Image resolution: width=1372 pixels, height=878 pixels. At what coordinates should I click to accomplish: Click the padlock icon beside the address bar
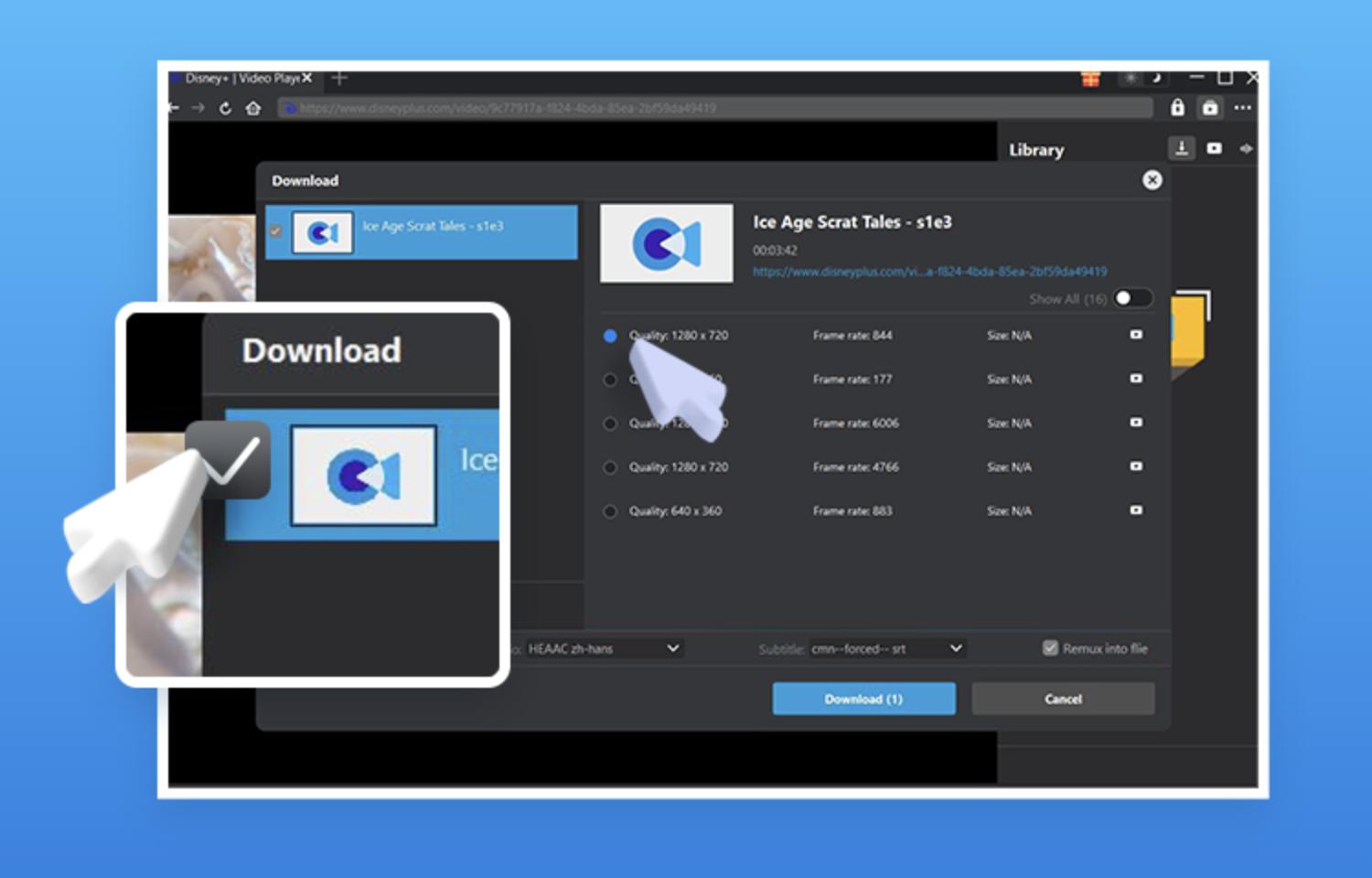click(1177, 108)
